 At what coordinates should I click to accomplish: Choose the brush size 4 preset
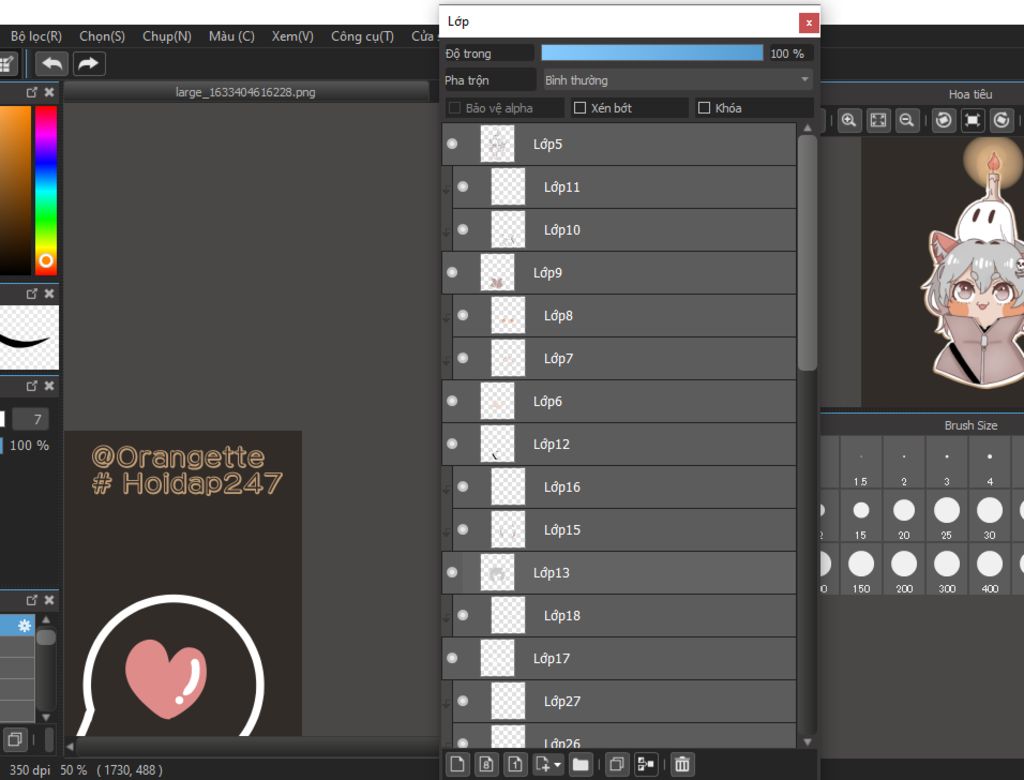tap(989, 463)
